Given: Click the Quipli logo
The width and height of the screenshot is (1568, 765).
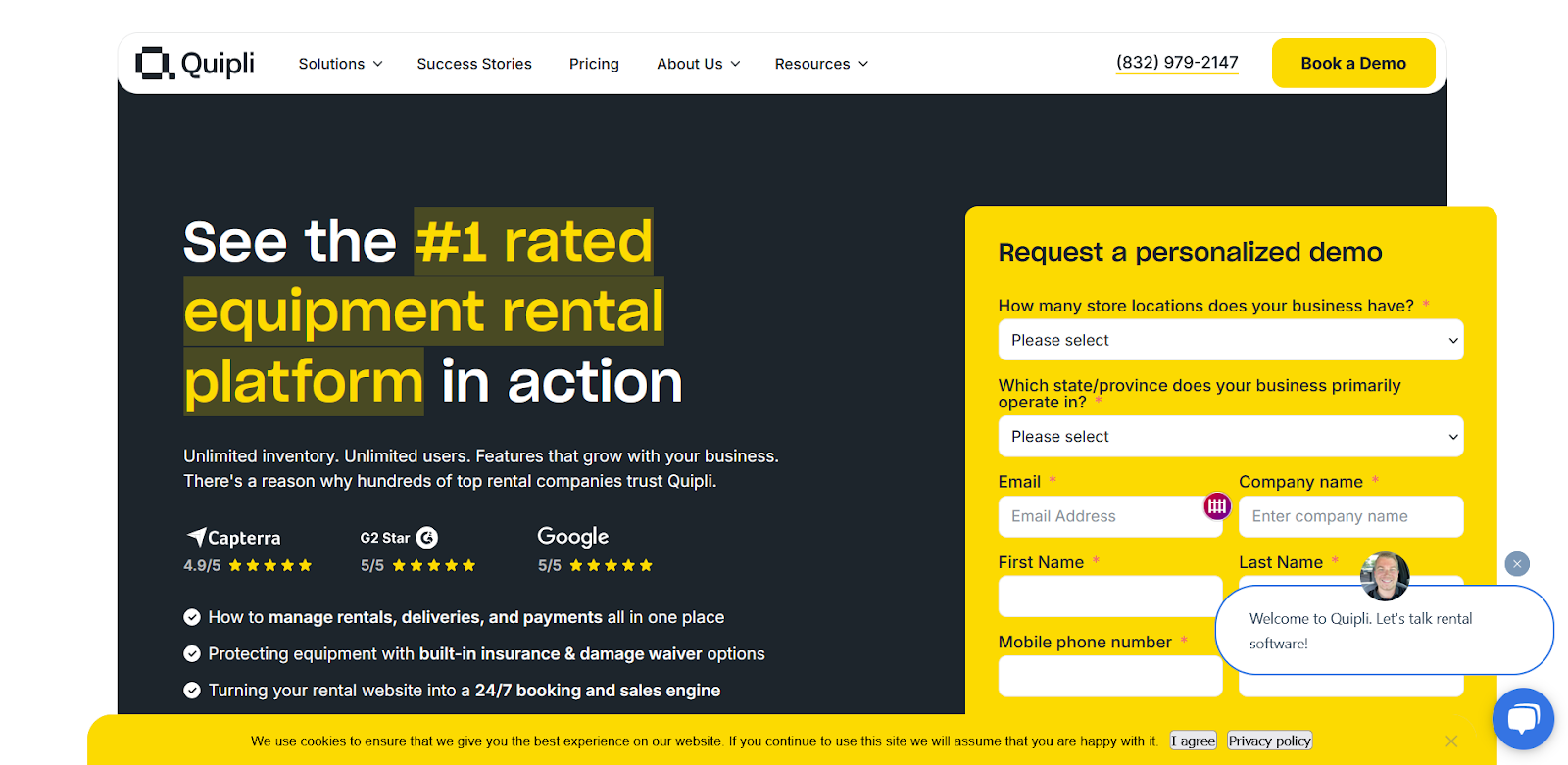Looking at the screenshot, I should [x=194, y=64].
